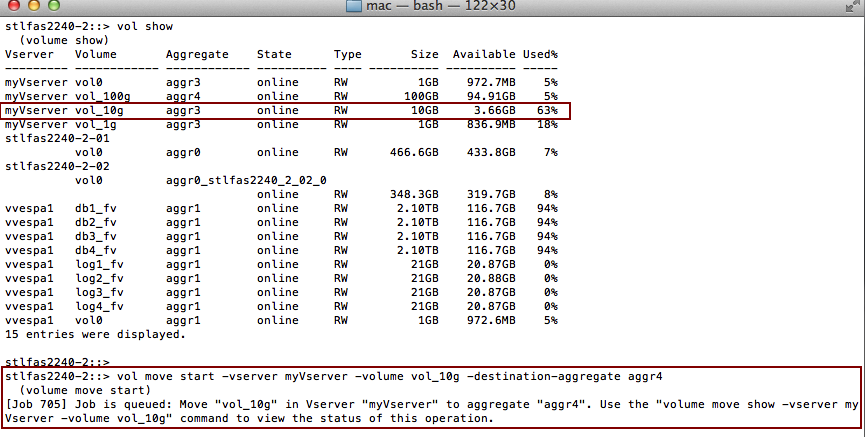
Task: Click the '(volume show)' text
Action: pos(64,40)
